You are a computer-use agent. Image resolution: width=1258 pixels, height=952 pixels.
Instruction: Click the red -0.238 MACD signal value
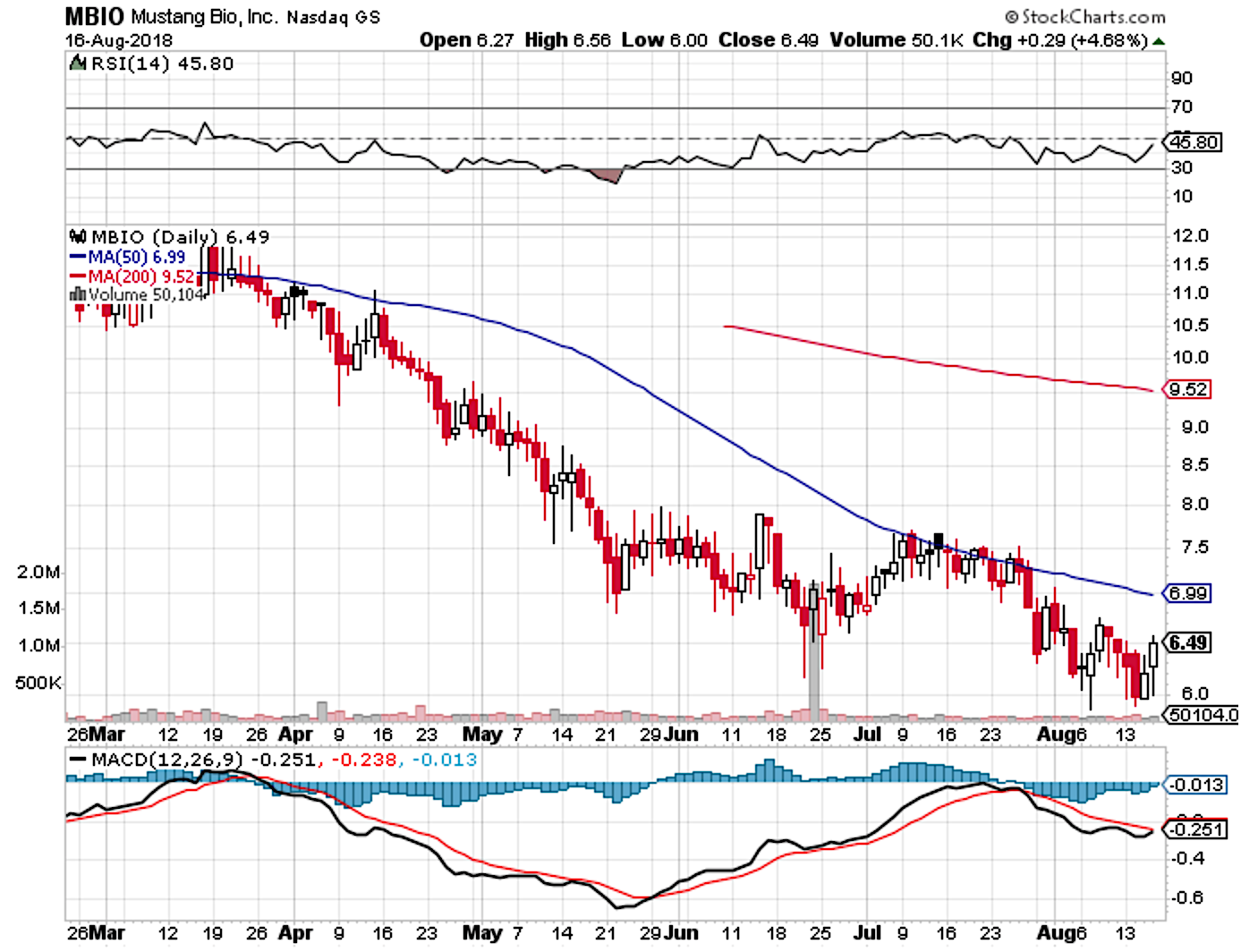click(363, 760)
